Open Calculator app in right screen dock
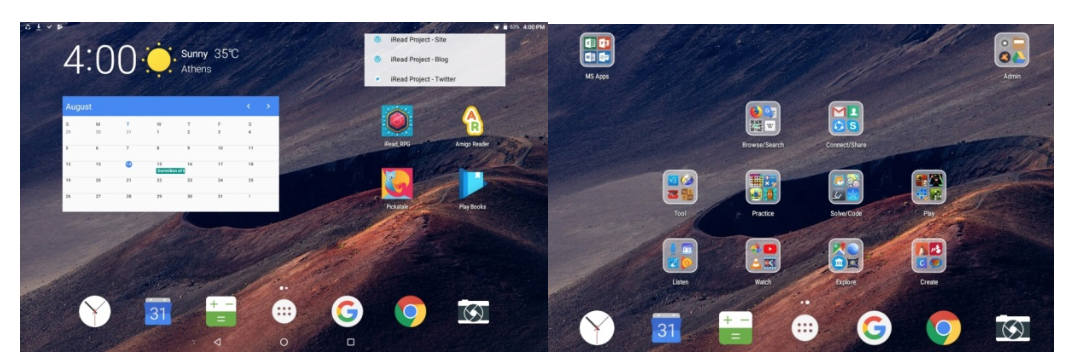Viewport: 1072px width, 360px height. [x=736, y=328]
